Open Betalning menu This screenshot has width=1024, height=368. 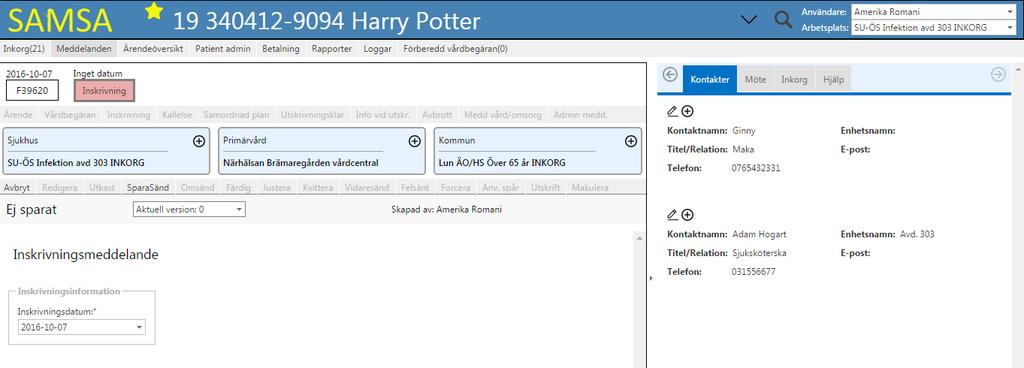281,48
